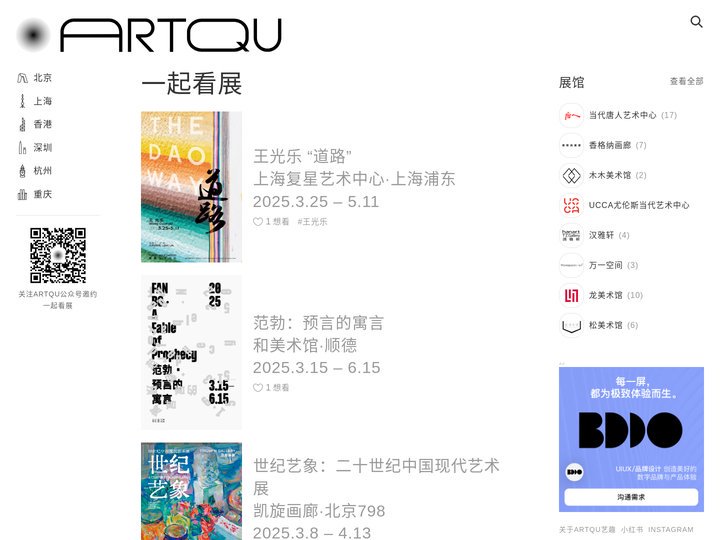This screenshot has height=540, width=720.
Task: Open INSTAGRAM footer link
Action: (671, 529)
